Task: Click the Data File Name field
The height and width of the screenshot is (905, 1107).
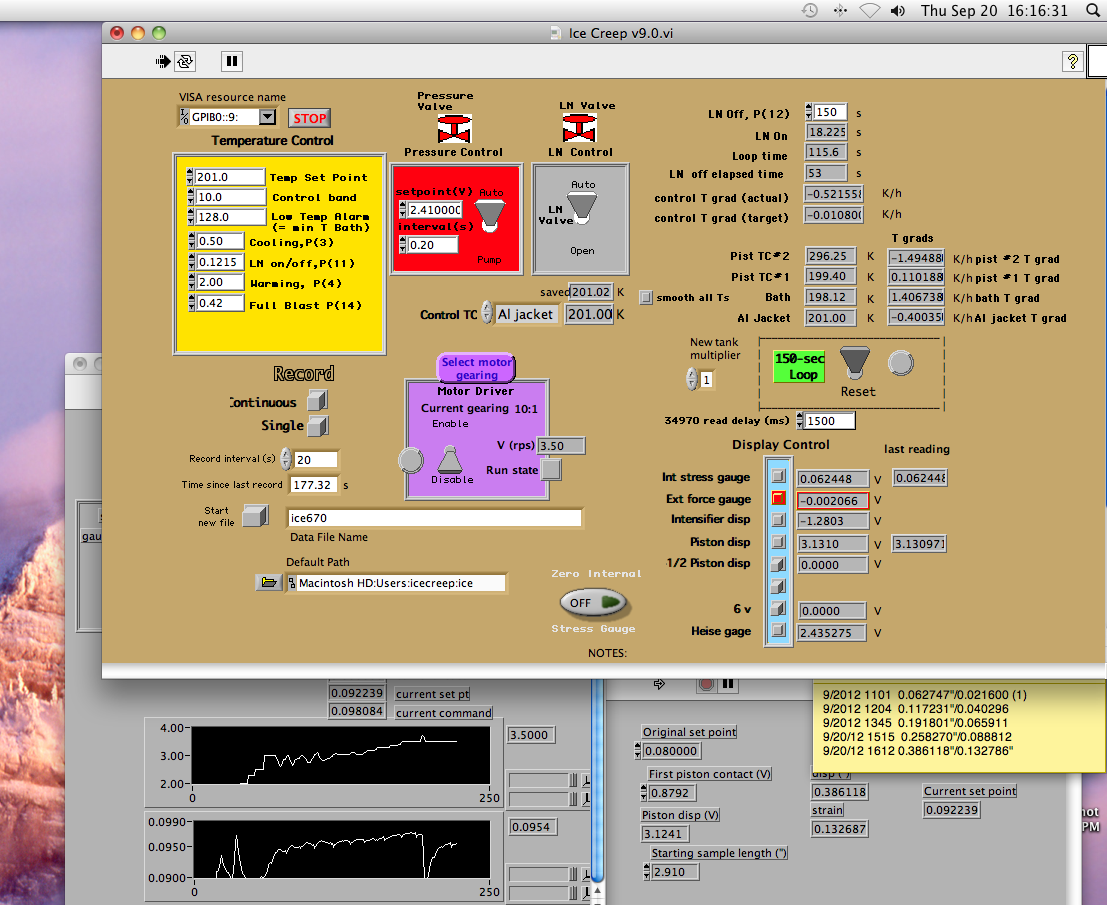Action: point(433,518)
